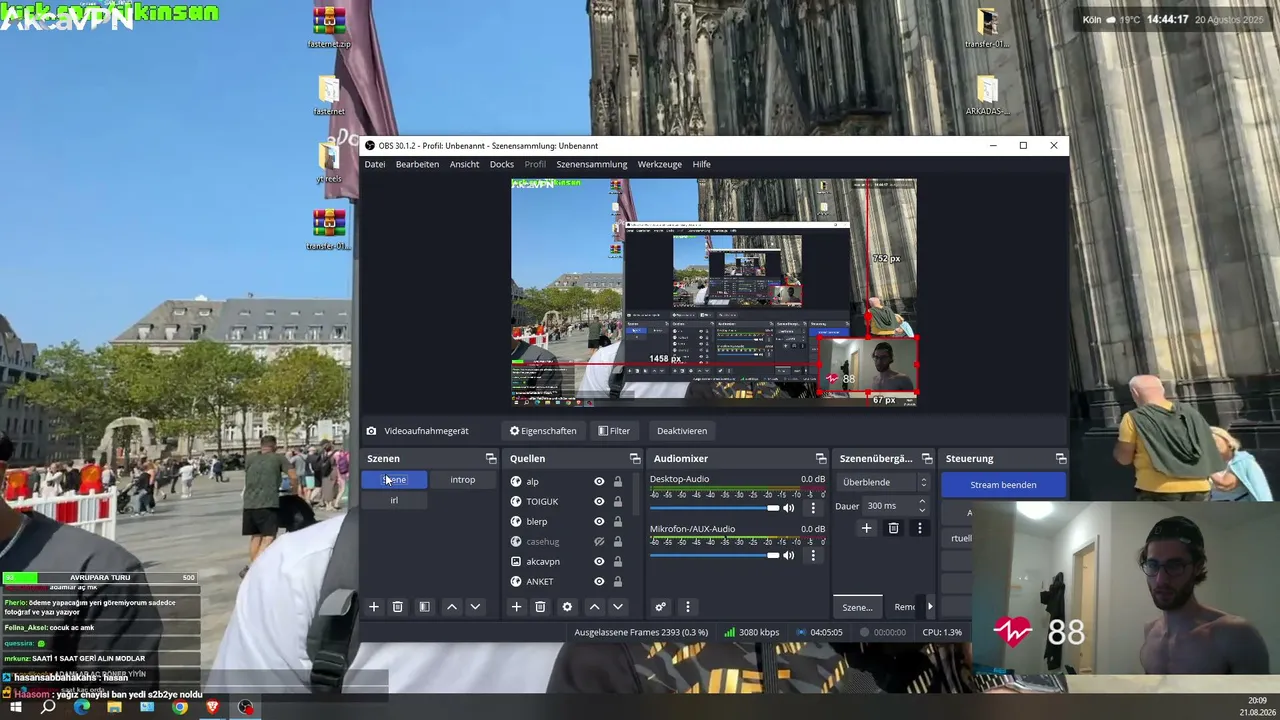This screenshot has height=720, width=1280.
Task: Undock the Quellen panel
Action: point(635,458)
